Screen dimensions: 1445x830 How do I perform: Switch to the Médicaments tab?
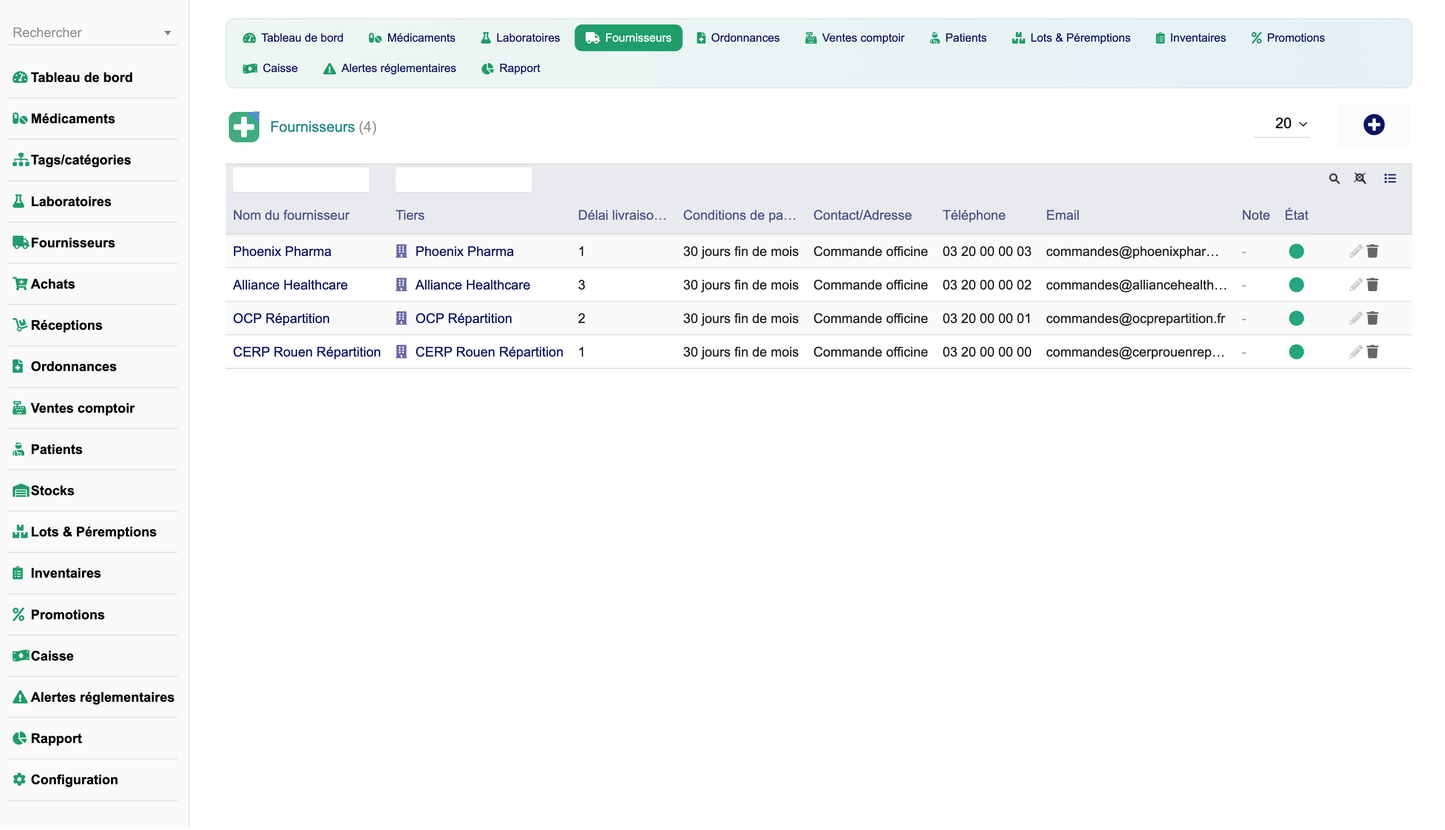tap(412, 38)
